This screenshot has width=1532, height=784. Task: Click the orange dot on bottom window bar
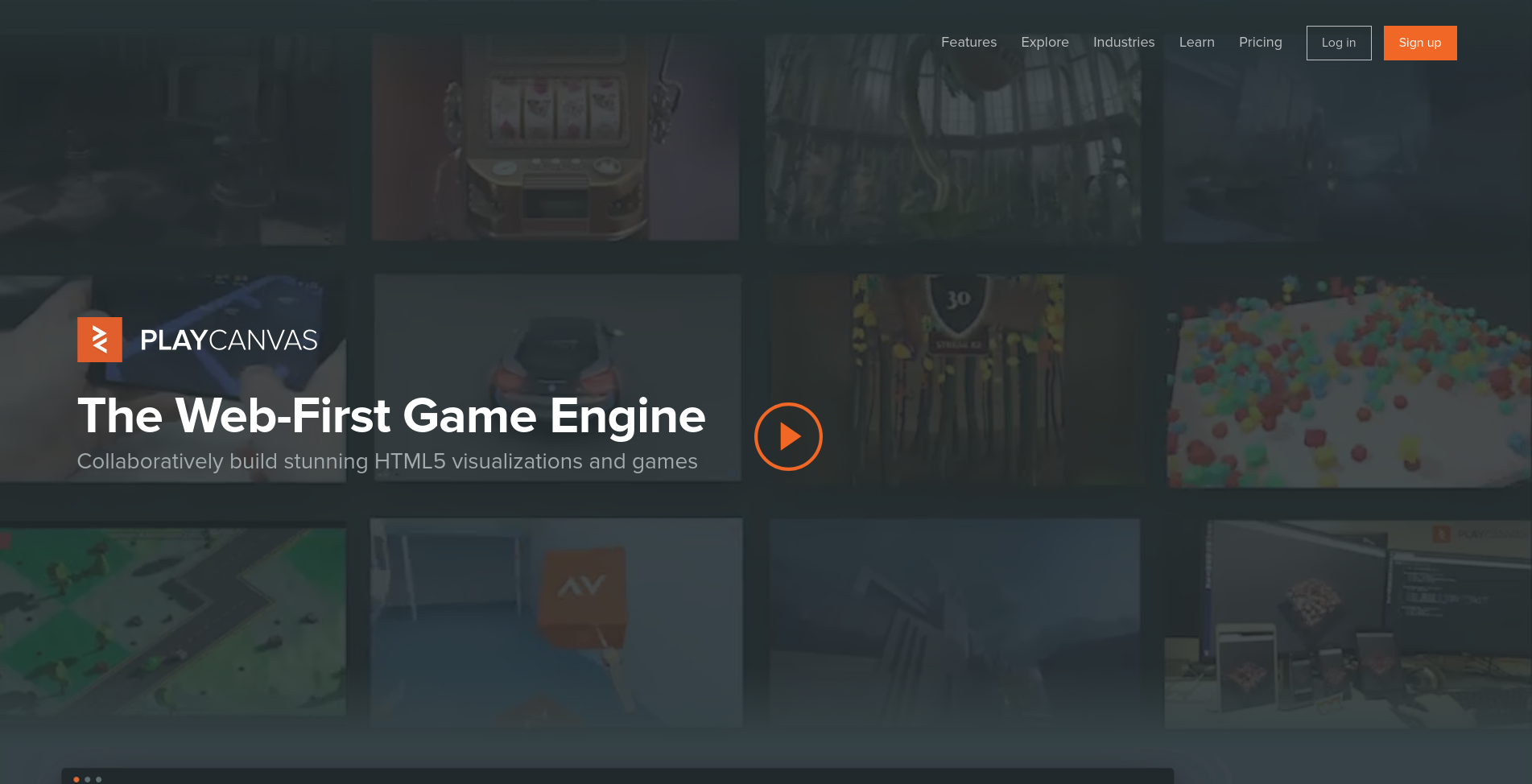[76, 779]
